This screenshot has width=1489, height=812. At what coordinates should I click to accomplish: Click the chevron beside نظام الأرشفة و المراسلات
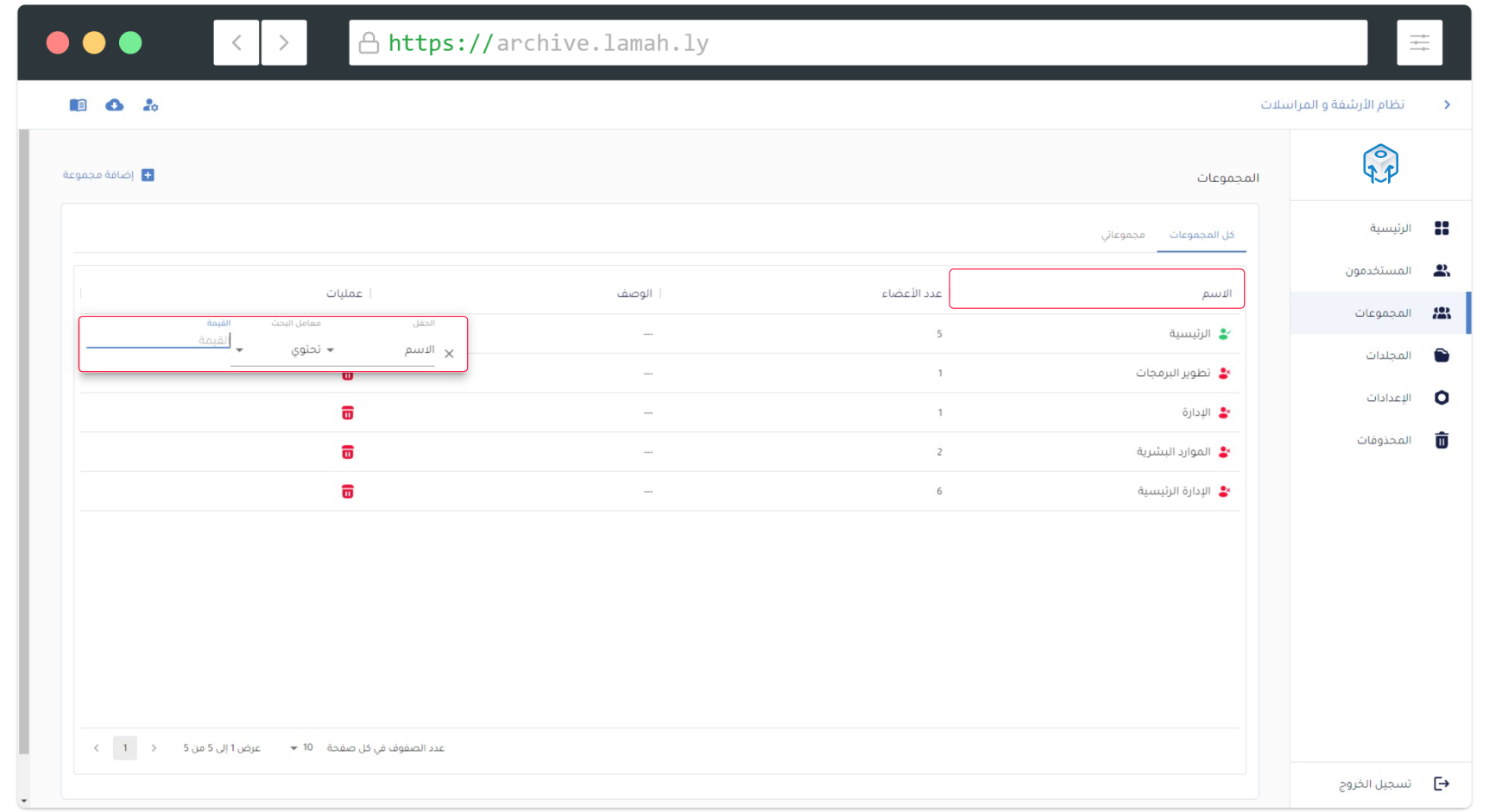tap(1448, 104)
